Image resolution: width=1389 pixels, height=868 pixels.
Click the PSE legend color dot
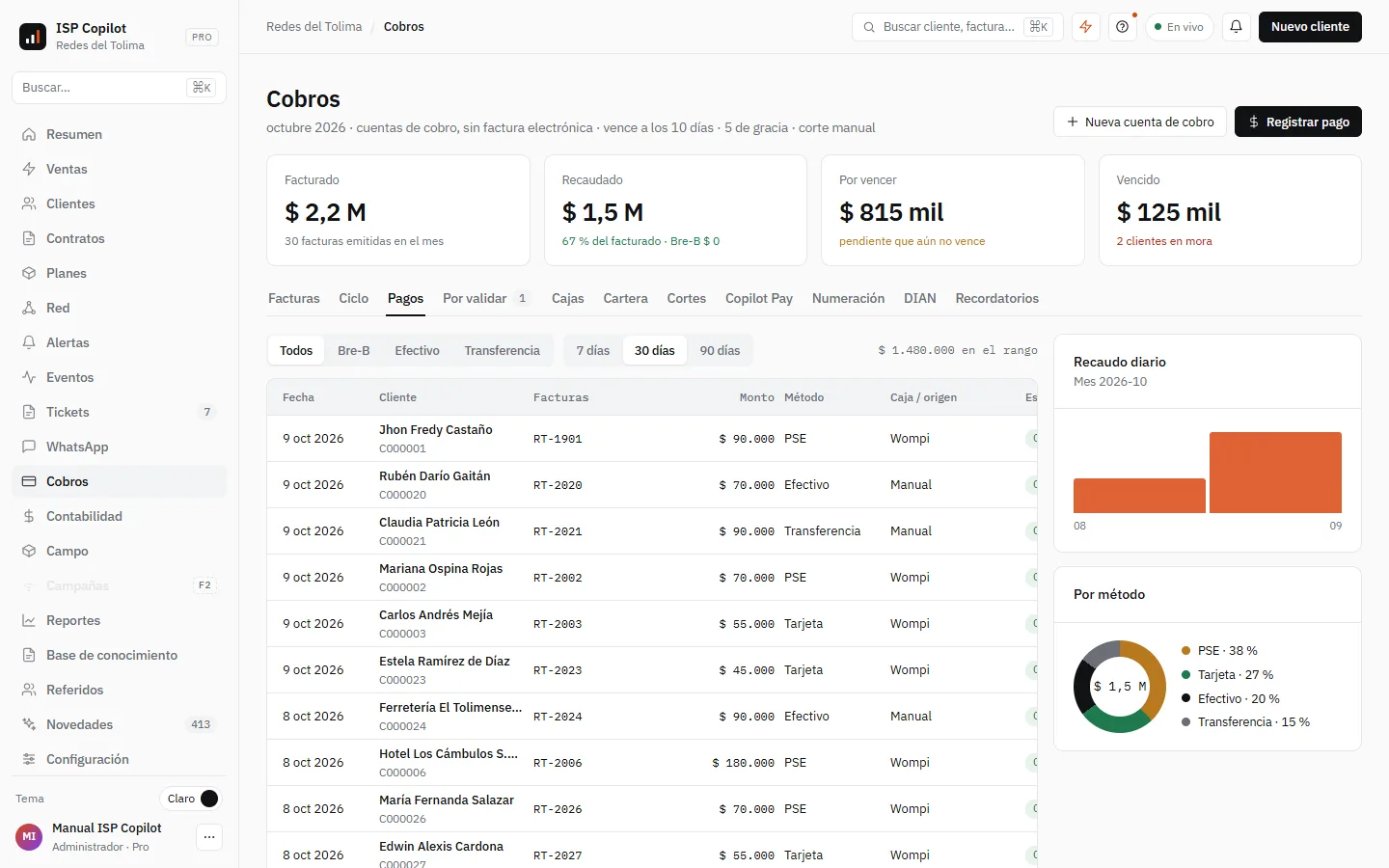1186,650
